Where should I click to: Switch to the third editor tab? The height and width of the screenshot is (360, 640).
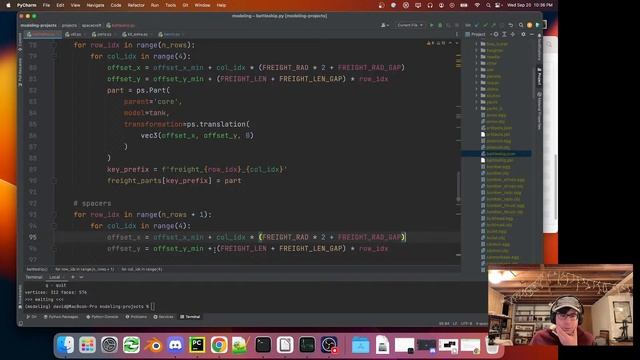(x=104, y=35)
